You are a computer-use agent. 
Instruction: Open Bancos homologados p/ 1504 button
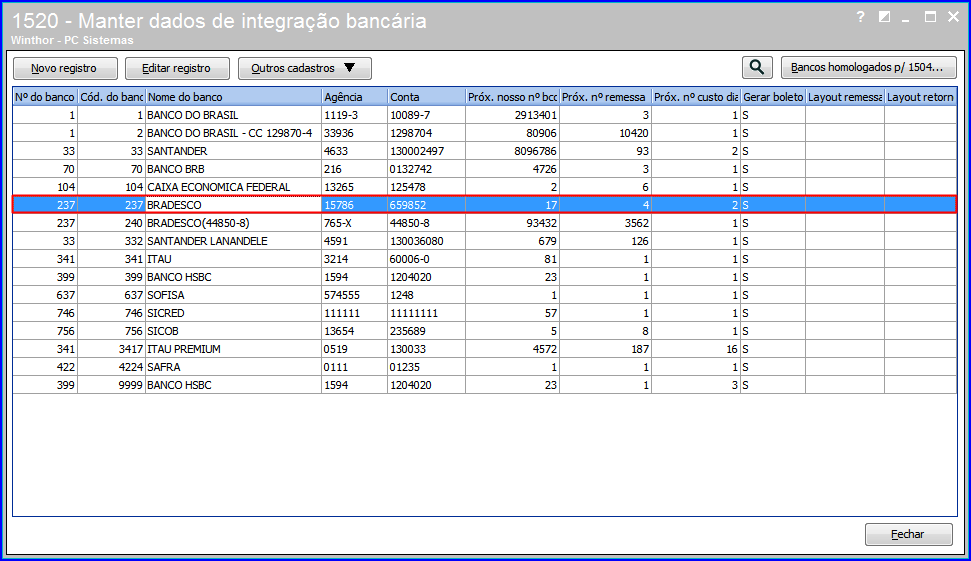click(869, 67)
